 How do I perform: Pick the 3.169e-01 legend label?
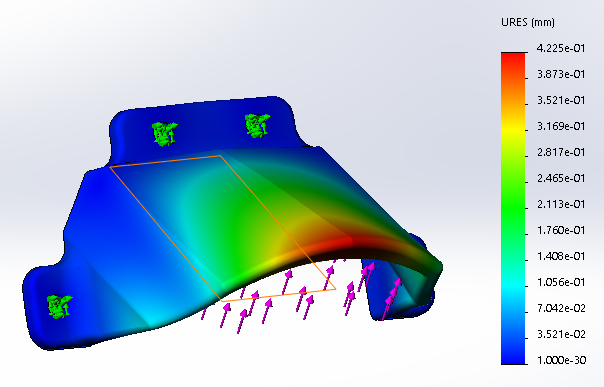[x=561, y=126]
